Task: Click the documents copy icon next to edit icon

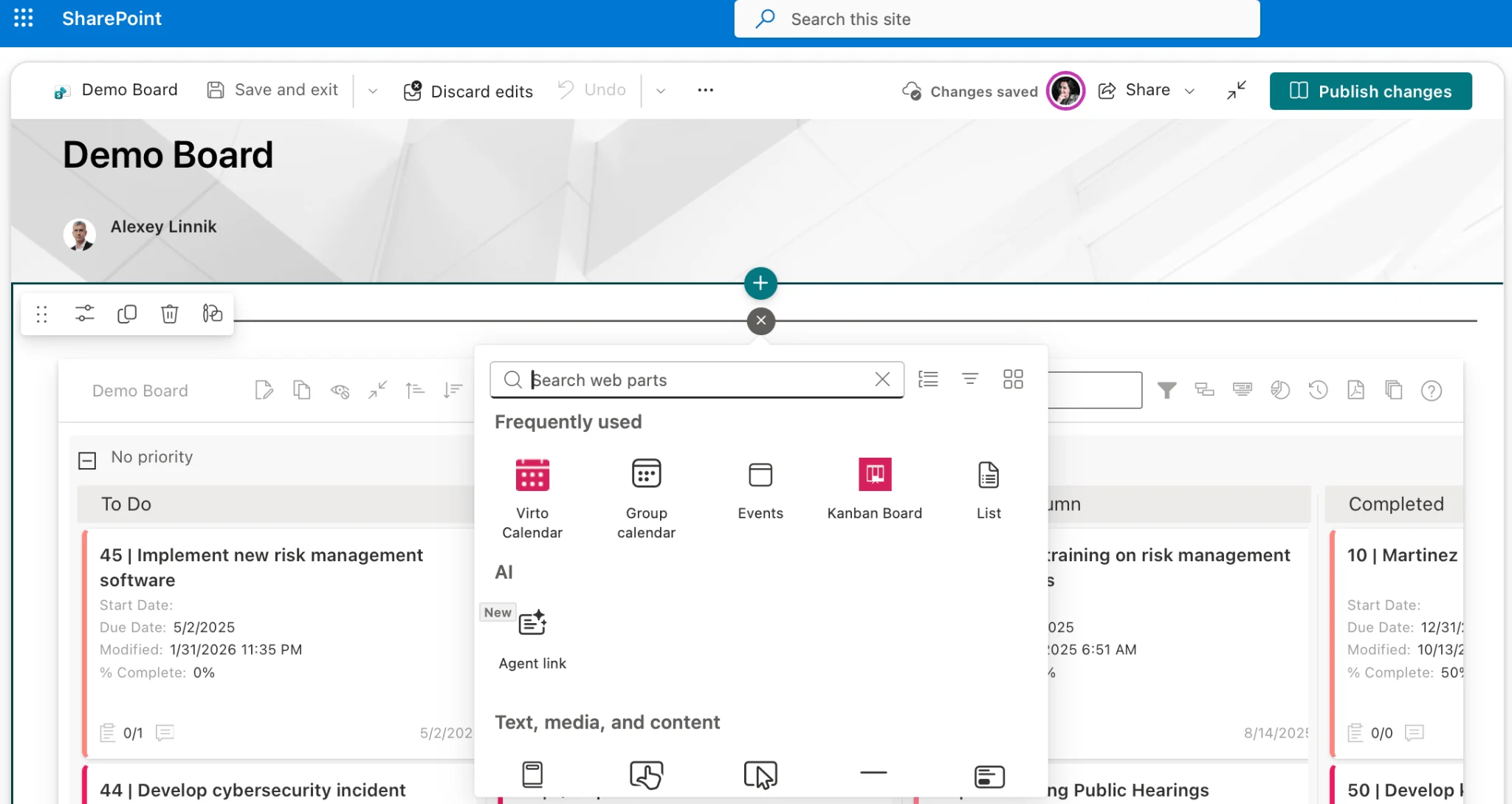Action: 301,390
